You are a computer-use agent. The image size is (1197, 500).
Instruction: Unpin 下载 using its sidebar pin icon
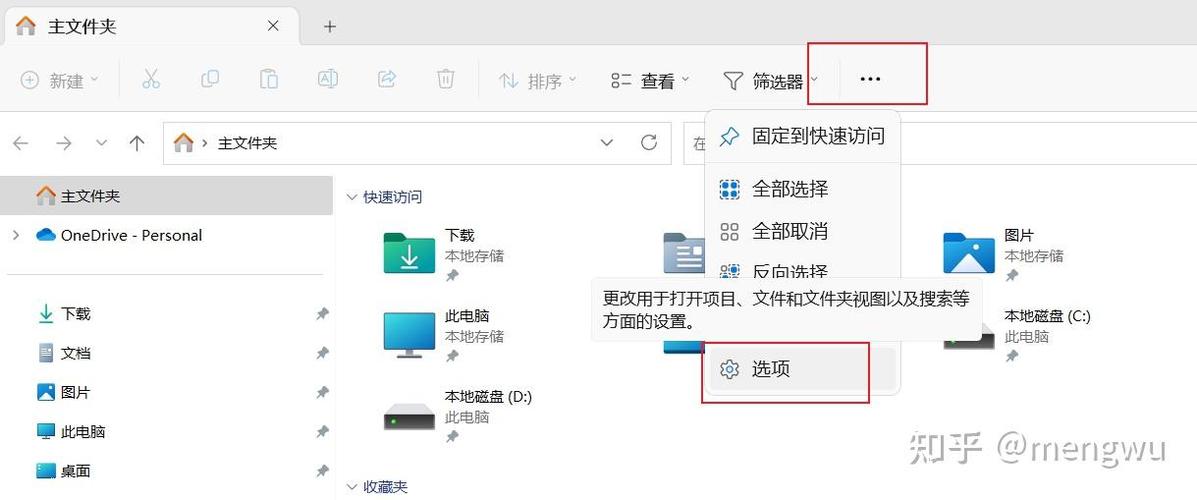[322, 314]
